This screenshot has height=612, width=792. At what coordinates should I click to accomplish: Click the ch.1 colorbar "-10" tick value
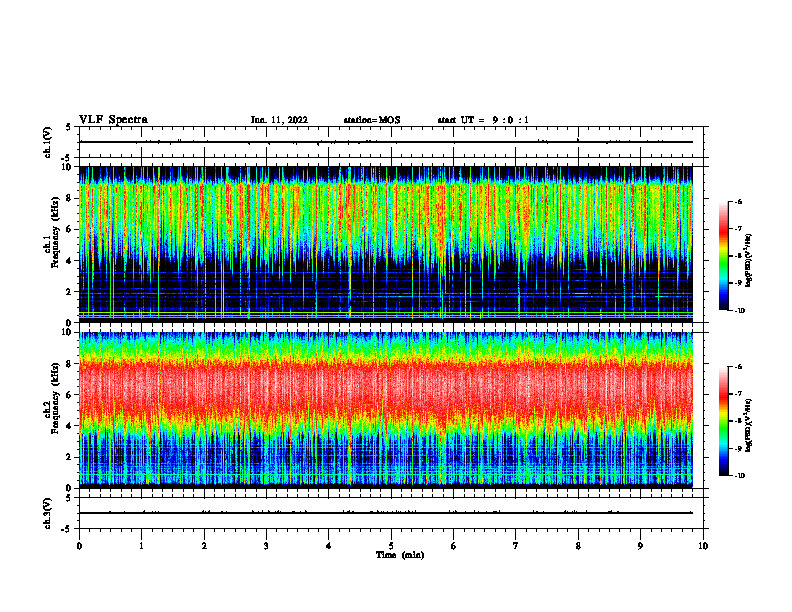point(739,311)
